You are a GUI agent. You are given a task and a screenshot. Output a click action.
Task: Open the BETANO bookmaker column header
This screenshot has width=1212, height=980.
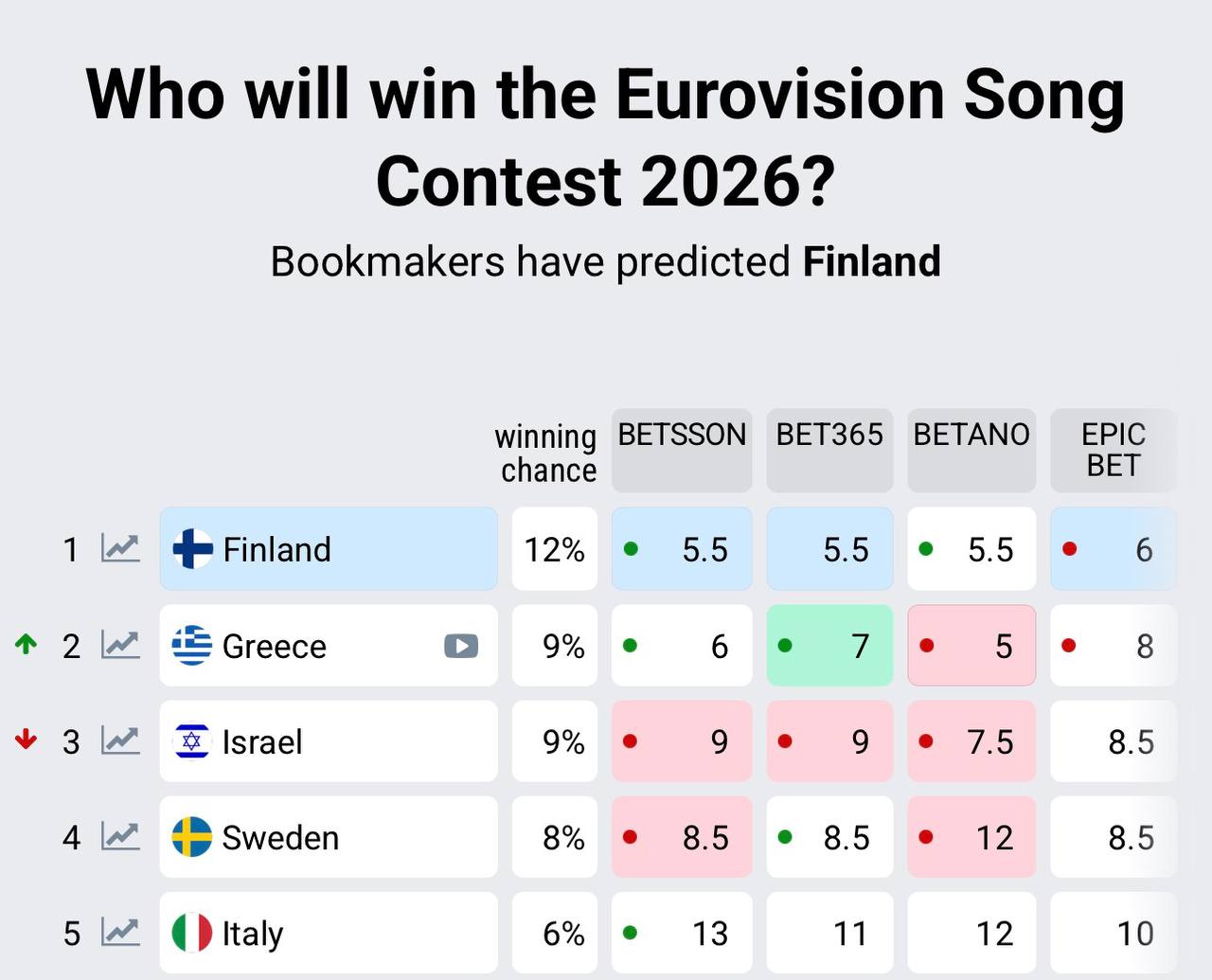coord(971,450)
